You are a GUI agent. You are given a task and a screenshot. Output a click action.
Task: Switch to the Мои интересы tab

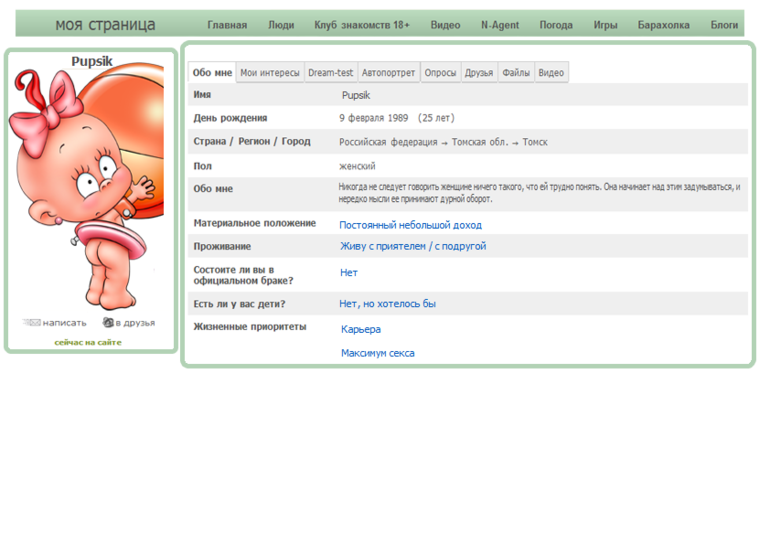coord(270,73)
